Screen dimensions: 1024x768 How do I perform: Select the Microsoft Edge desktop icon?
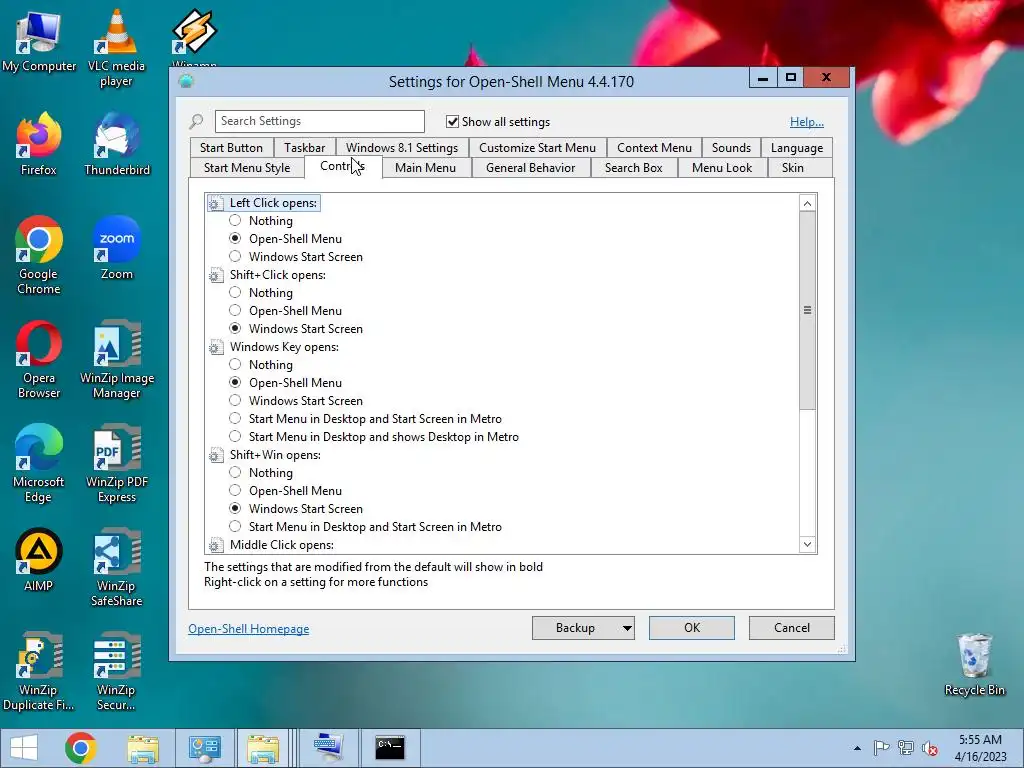[x=39, y=464]
